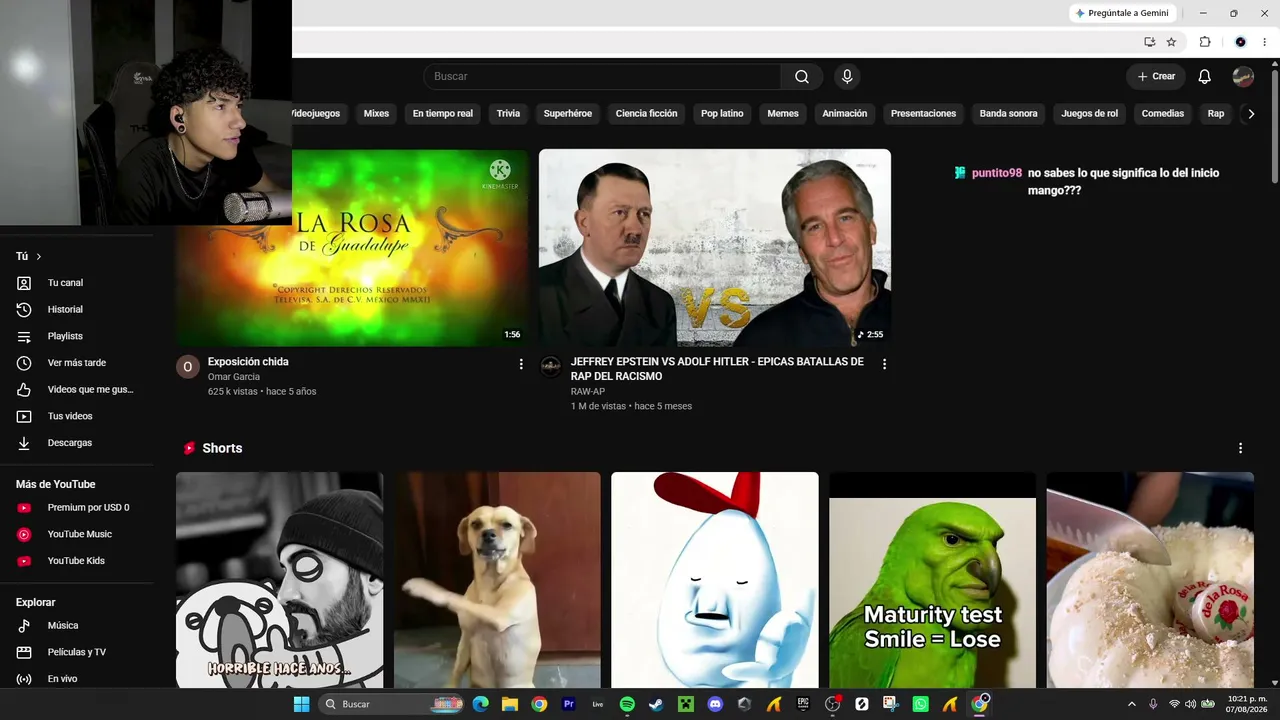Open WhatsApp from the taskbar
This screenshot has width=1280, height=720.
coord(921,704)
